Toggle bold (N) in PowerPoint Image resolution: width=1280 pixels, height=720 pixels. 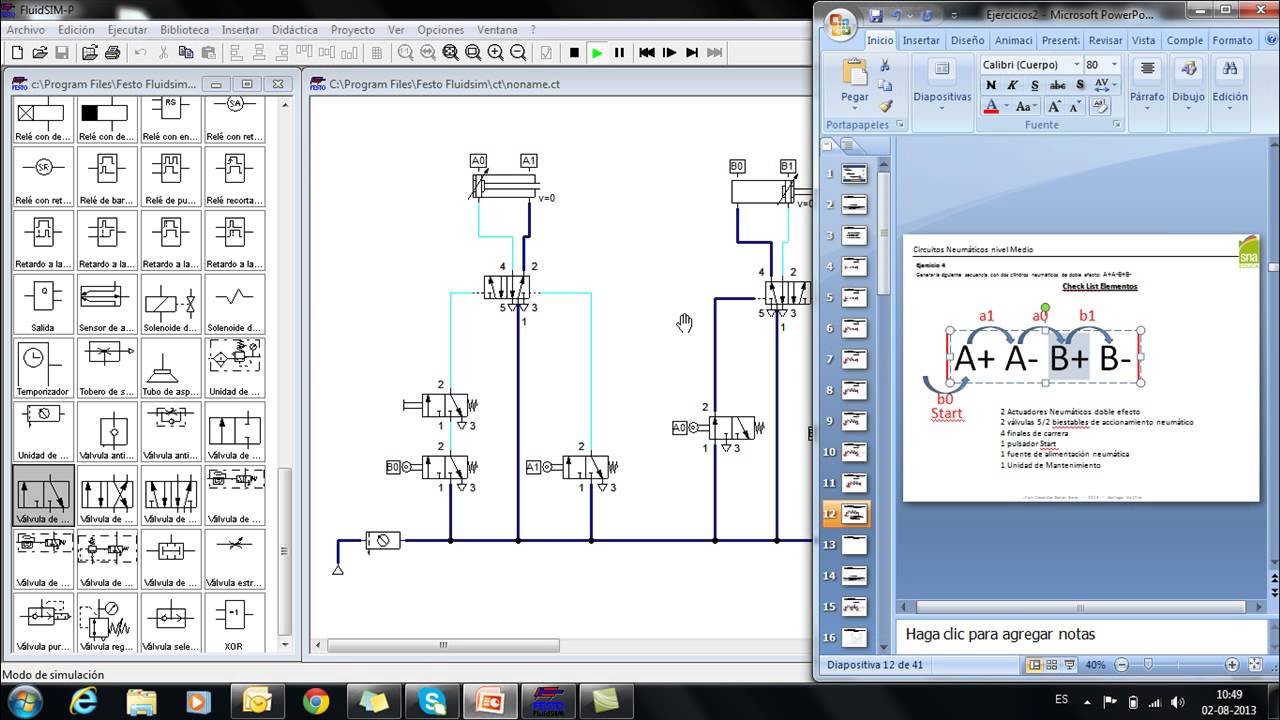pos(991,86)
